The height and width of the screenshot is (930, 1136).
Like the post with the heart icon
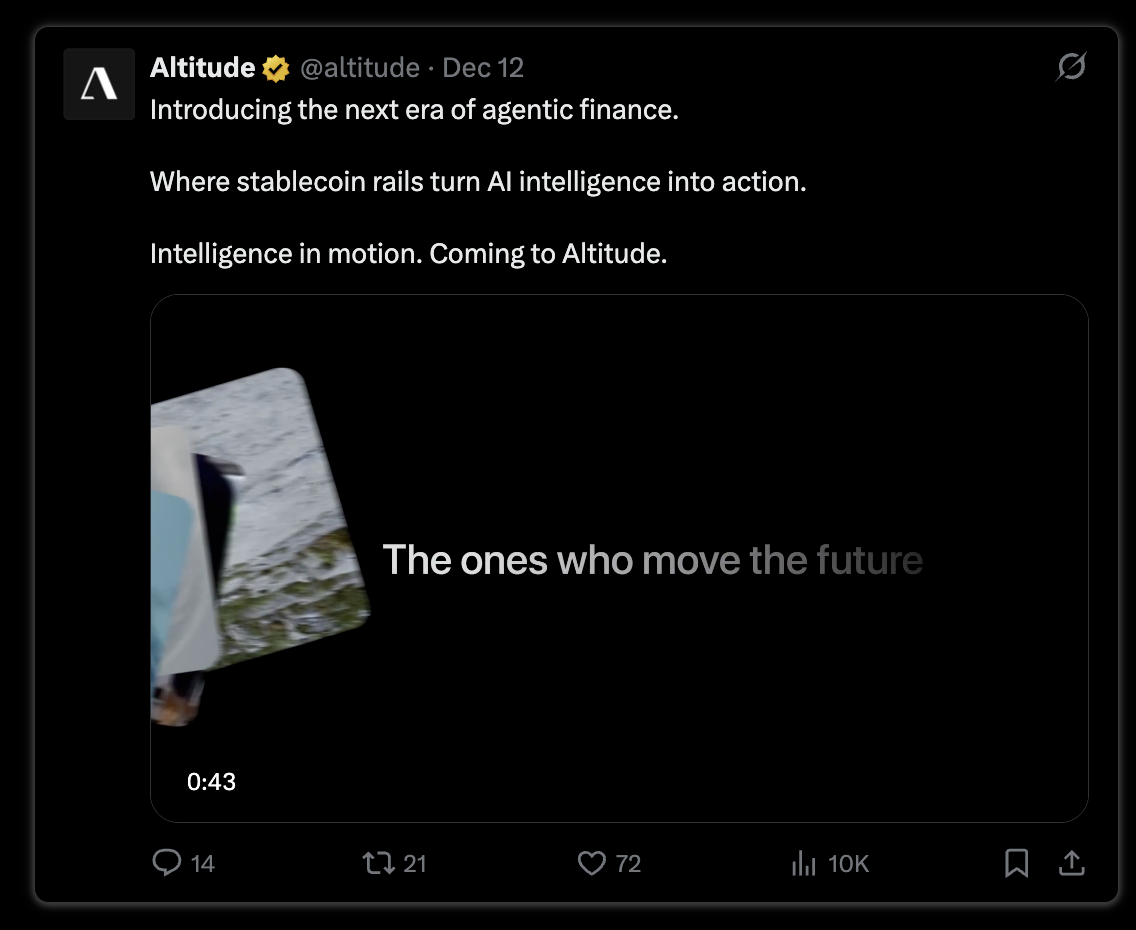pyautogui.click(x=591, y=863)
